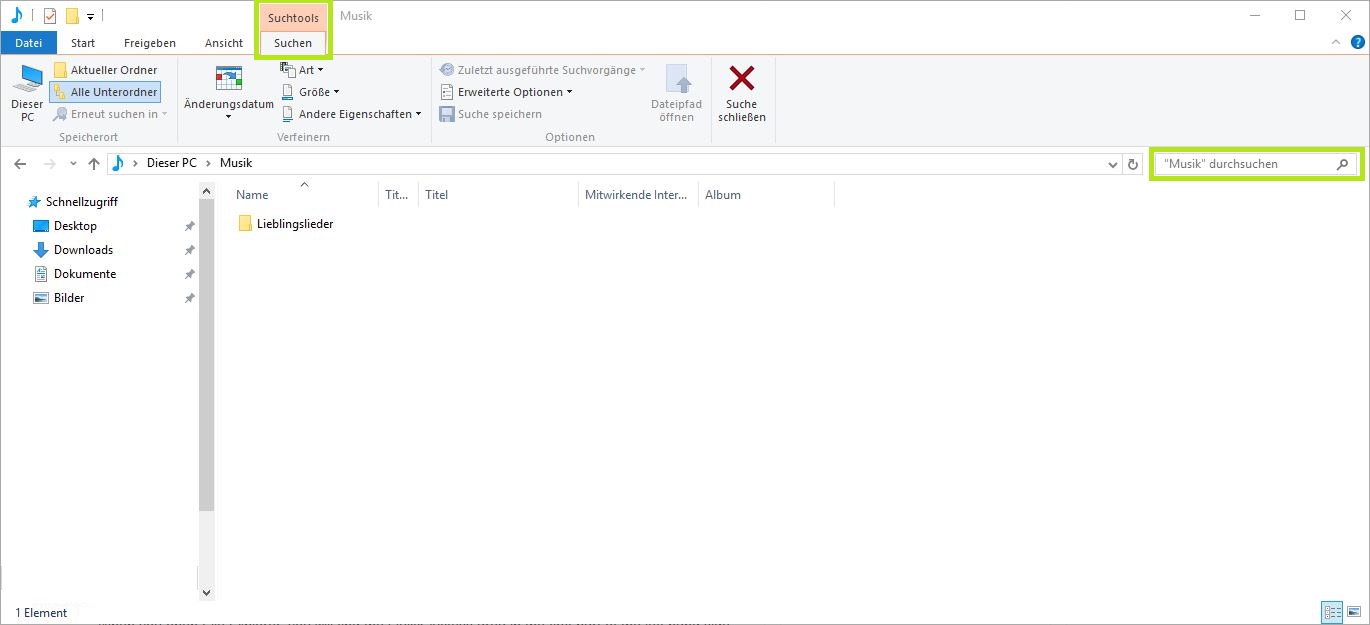Click the magnifier icon in the search box
1370x625 pixels.
click(x=1342, y=164)
